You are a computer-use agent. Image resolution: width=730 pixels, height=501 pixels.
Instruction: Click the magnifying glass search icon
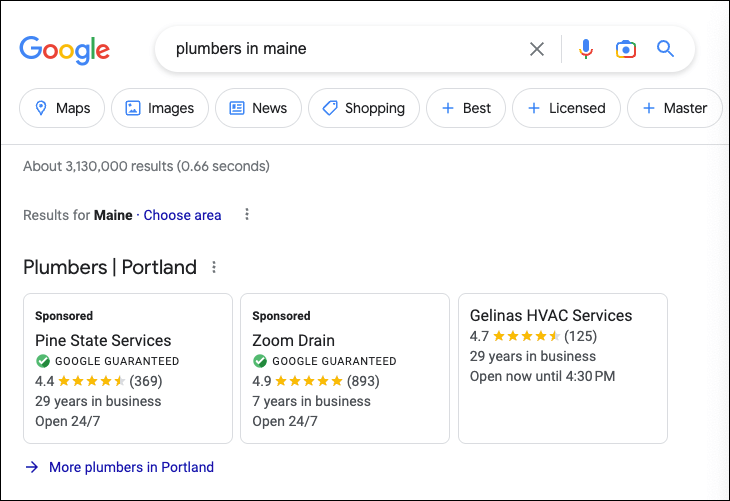tap(665, 48)
